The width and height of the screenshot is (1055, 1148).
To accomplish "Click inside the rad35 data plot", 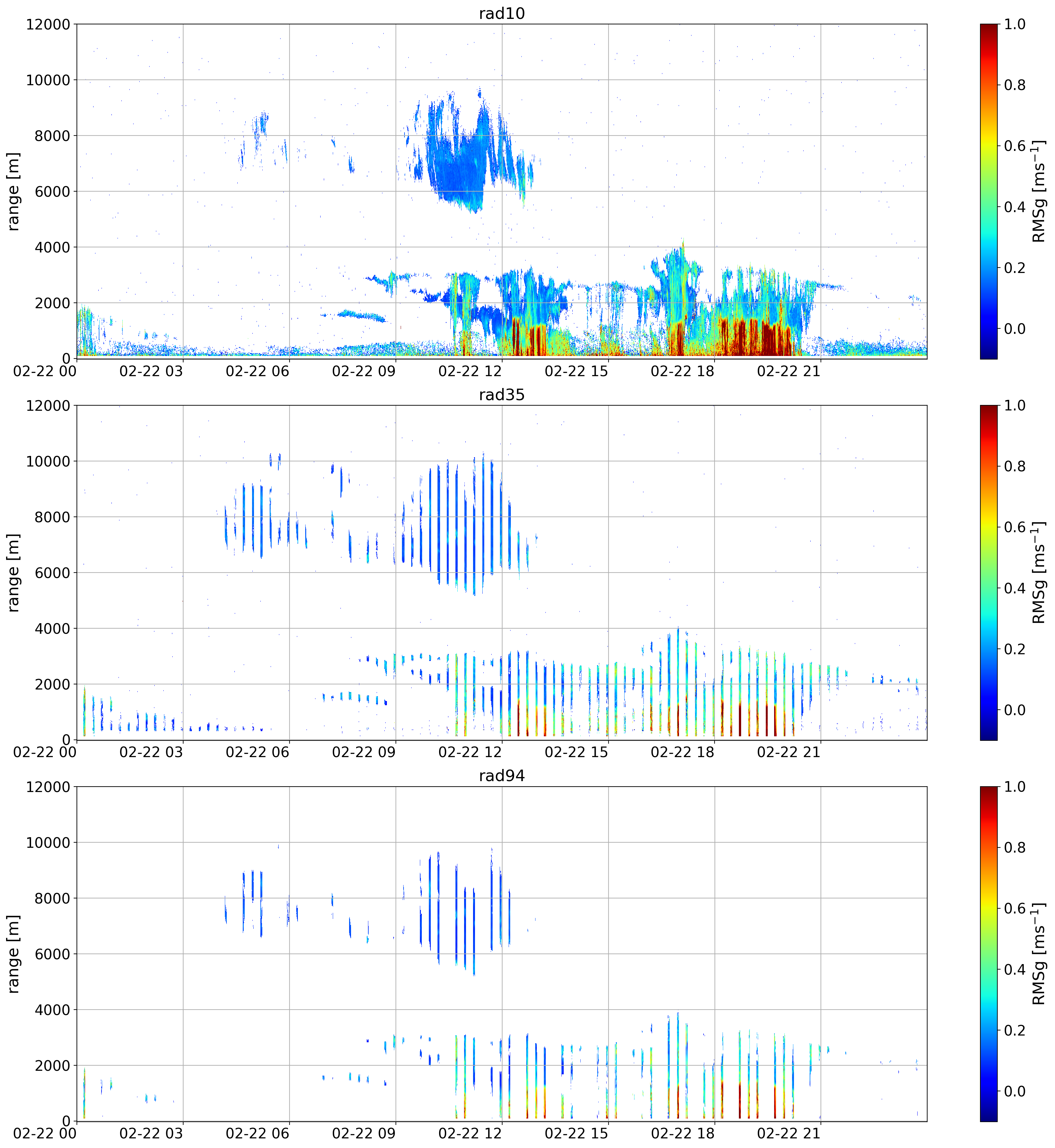I will (x=502, y=572).
